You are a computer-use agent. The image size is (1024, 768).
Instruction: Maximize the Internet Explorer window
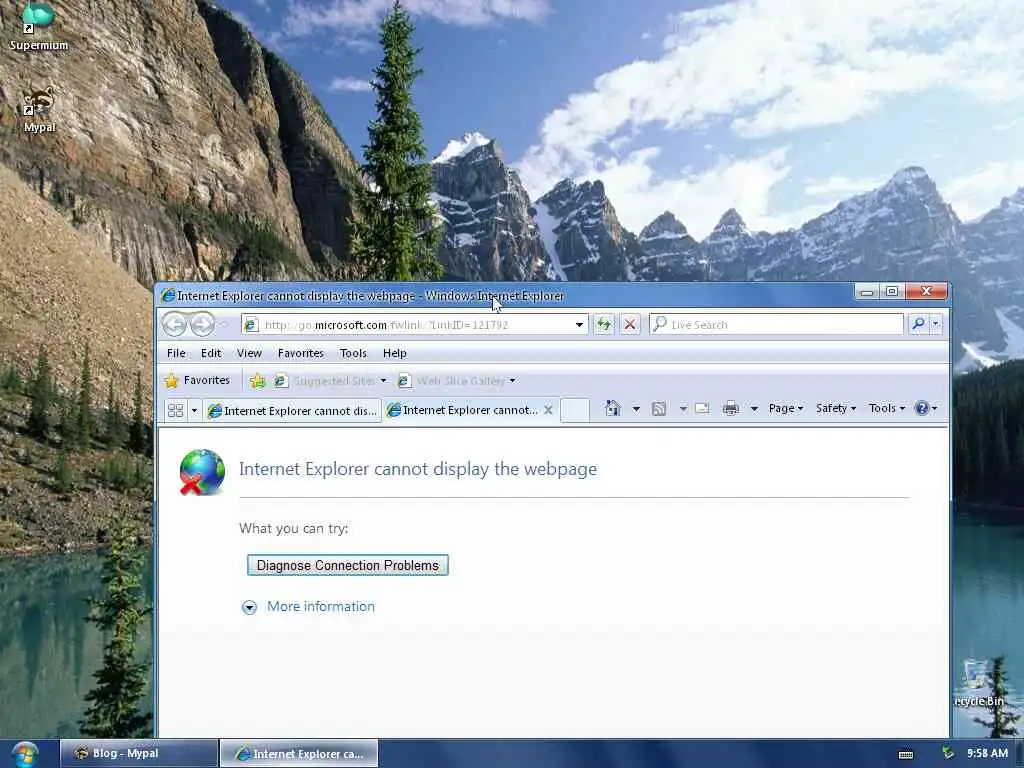(892, 291)
